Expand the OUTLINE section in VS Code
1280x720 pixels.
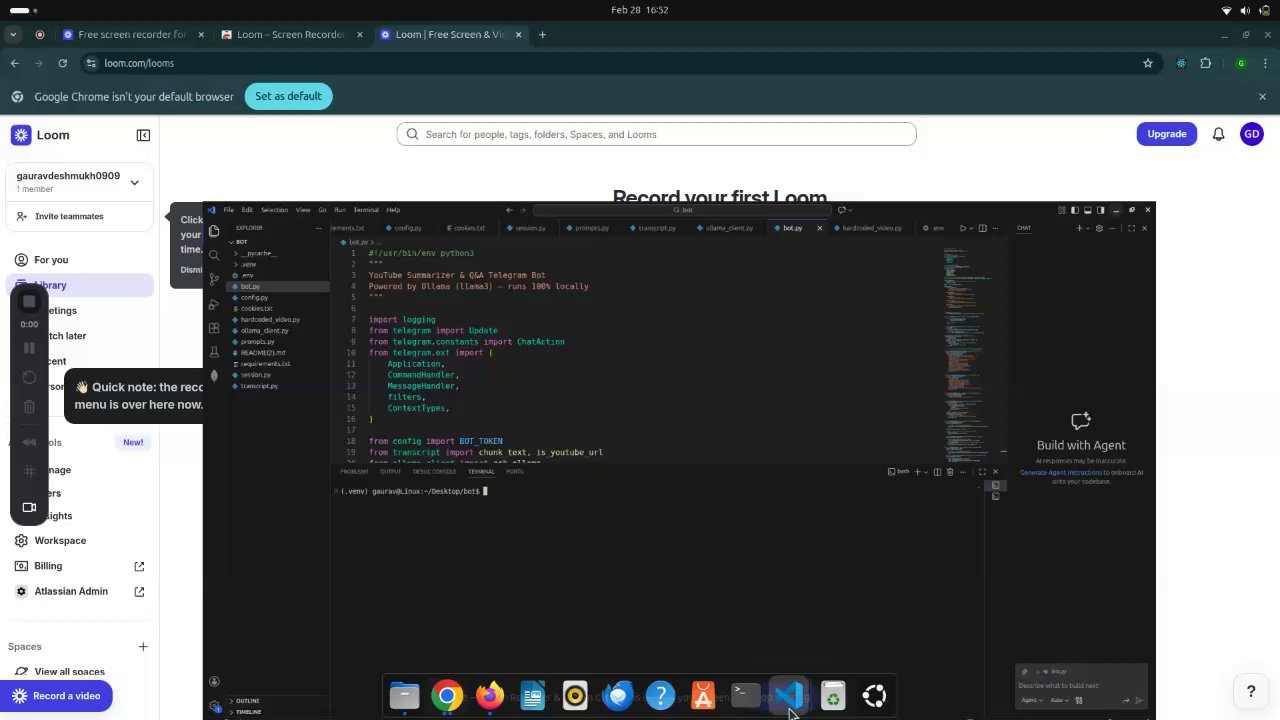click(247, 701)
